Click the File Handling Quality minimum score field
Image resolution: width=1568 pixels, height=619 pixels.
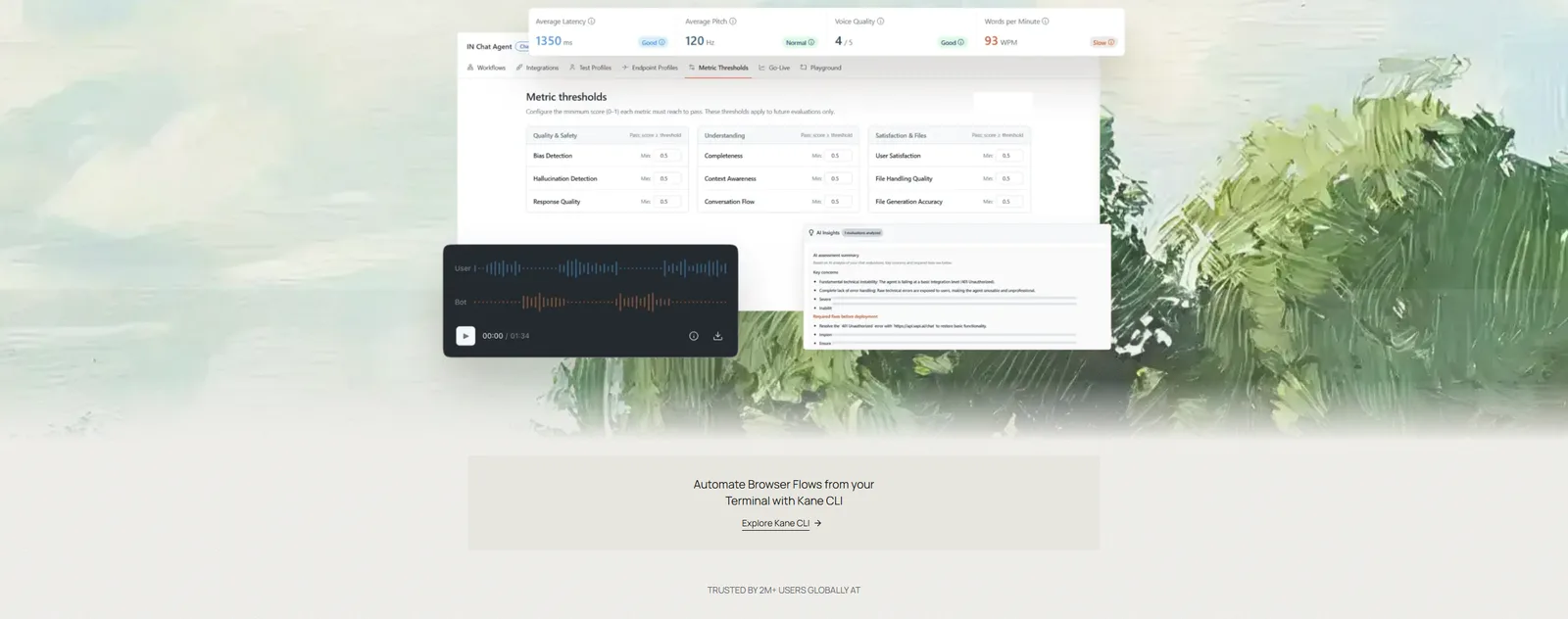tap(1011, 178)
